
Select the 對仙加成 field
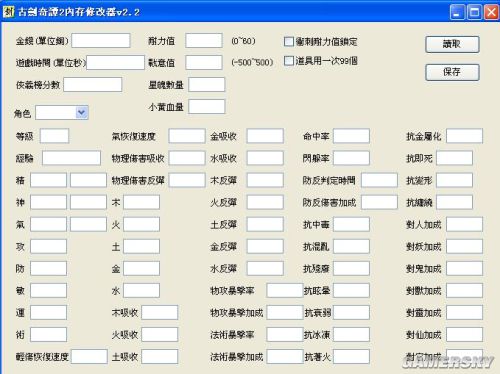[464, 335]
